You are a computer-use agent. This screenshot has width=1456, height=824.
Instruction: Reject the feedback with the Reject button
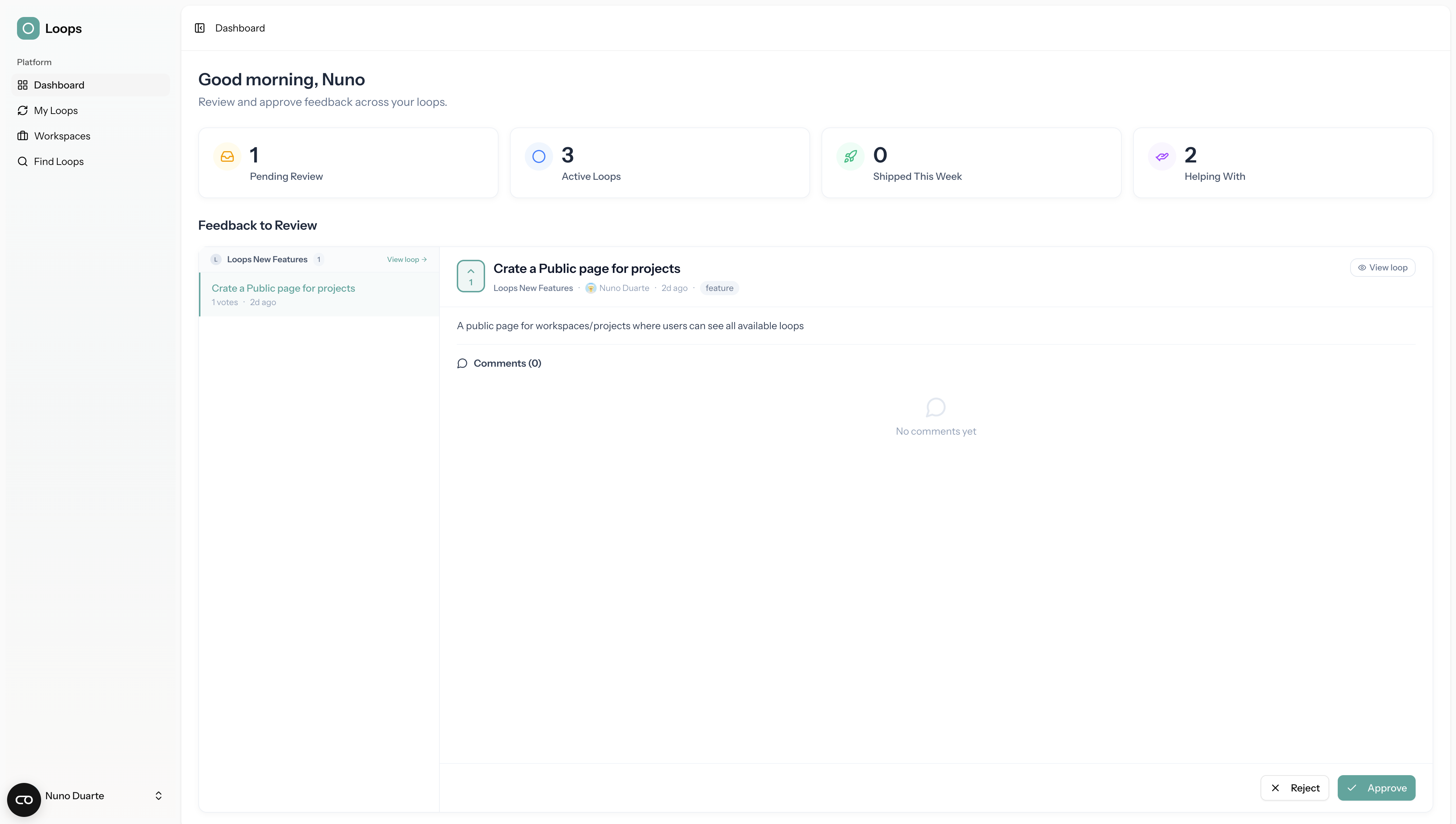click(1295, 788)
